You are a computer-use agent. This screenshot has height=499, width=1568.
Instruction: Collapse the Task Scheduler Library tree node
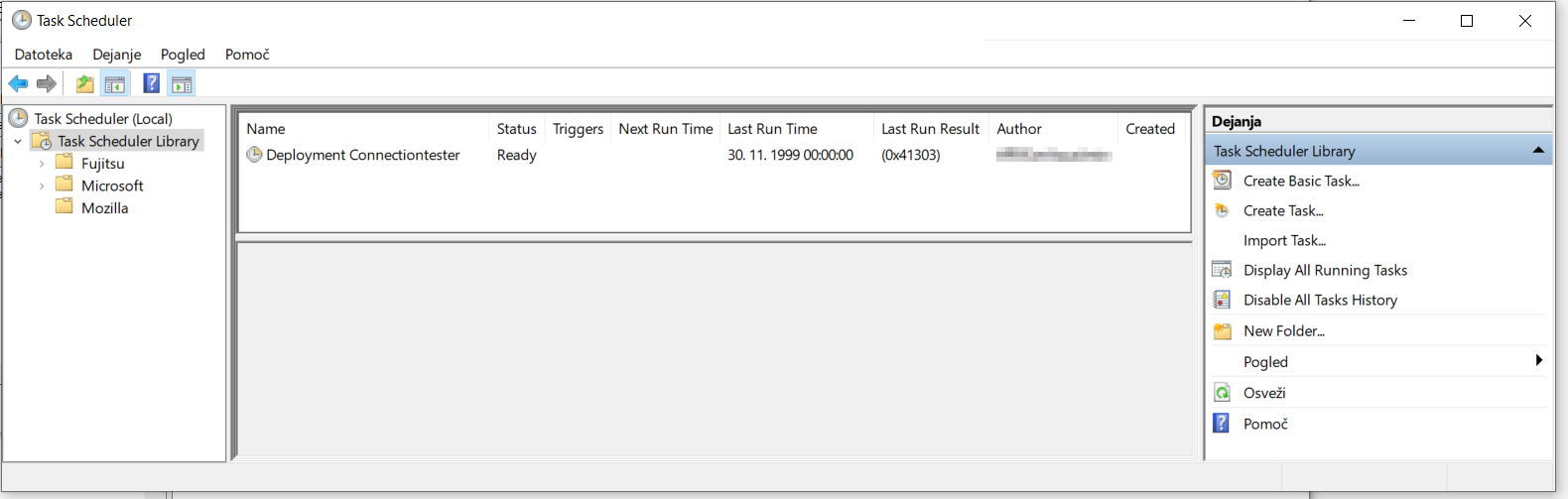coord(18,142)
